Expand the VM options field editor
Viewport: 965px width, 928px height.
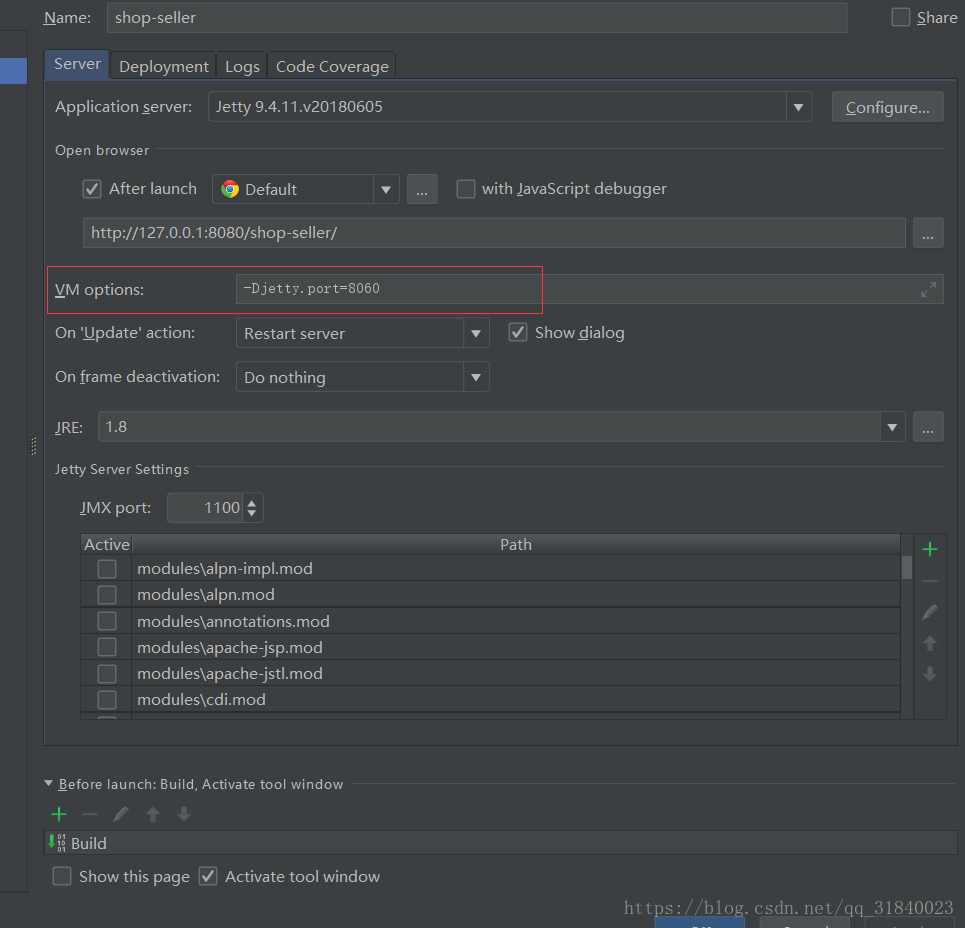point(928,289)
